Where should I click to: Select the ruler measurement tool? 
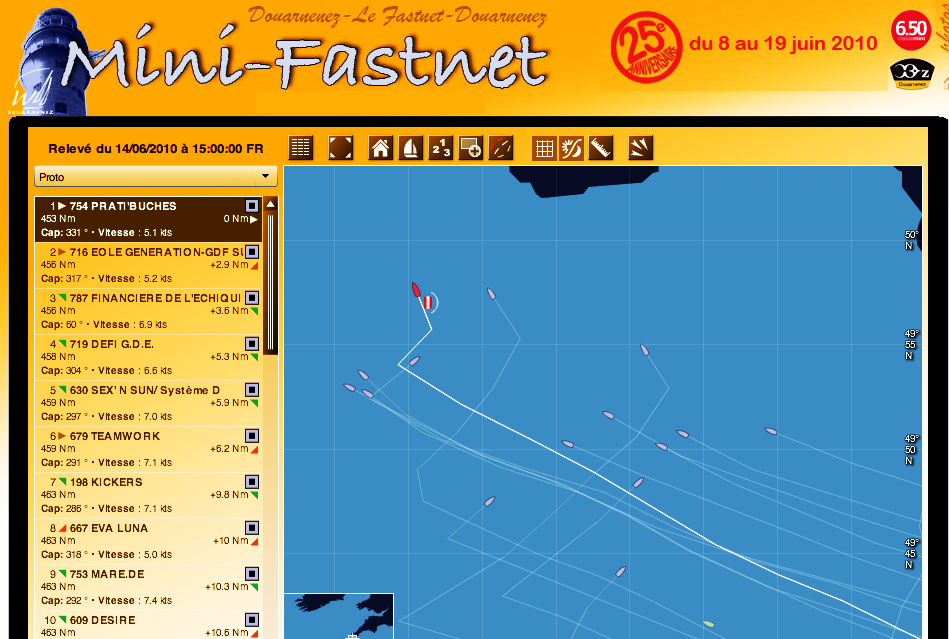[x=600, y=148]
